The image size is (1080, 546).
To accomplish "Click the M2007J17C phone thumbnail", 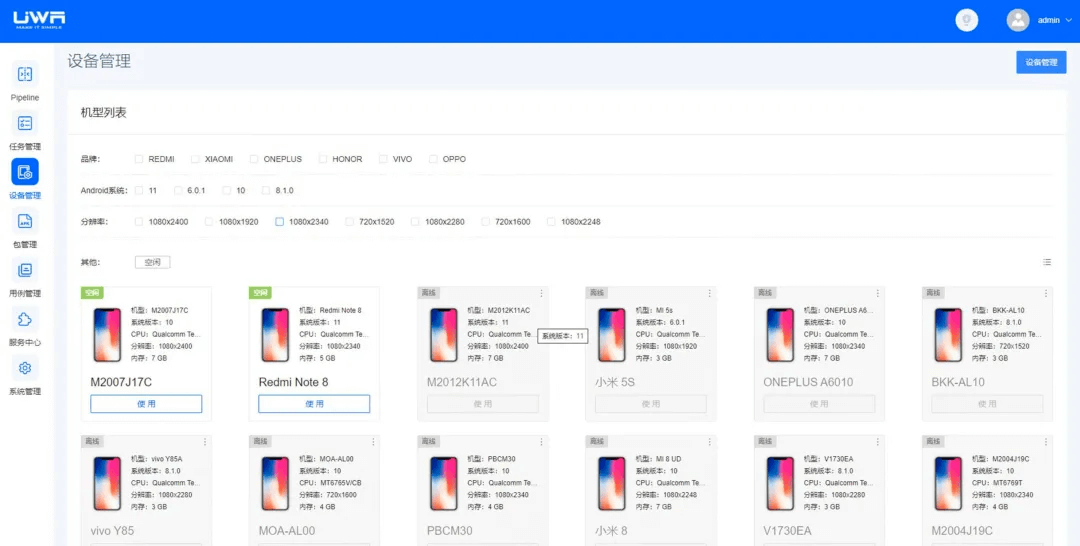I will (107, 335).
